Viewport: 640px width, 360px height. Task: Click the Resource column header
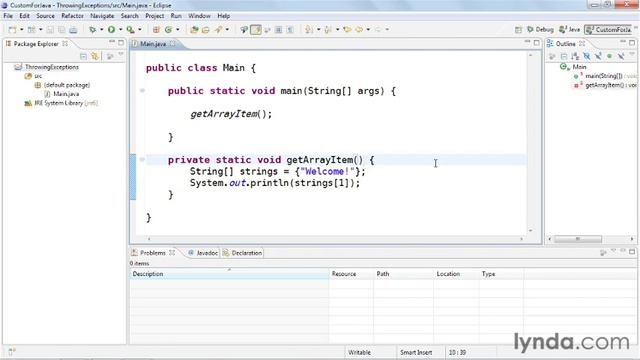tap(351, 274)
